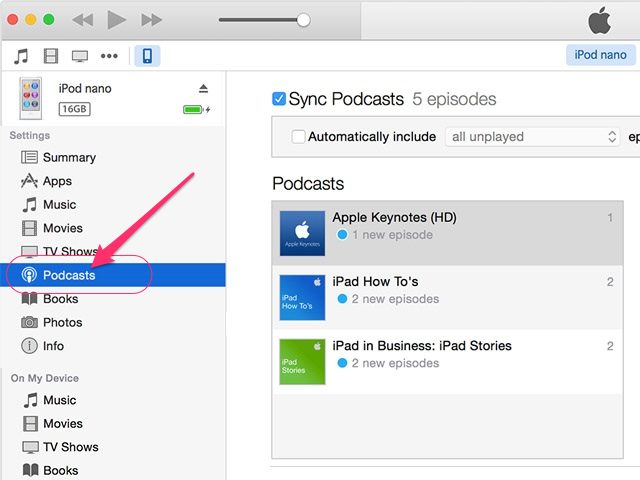
Task: Click the iPod nano button at top right
Action: coord(600,55)
